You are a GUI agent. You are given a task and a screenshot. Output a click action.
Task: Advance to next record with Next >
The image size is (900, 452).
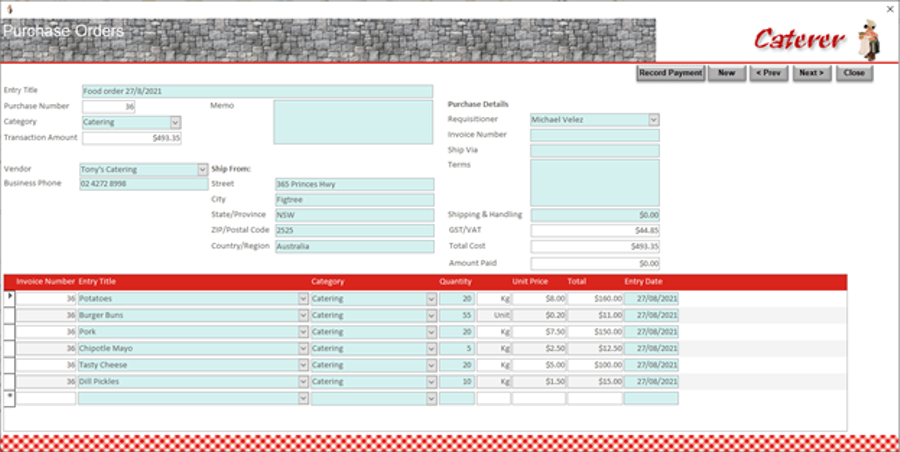click(x=811, y=73)
